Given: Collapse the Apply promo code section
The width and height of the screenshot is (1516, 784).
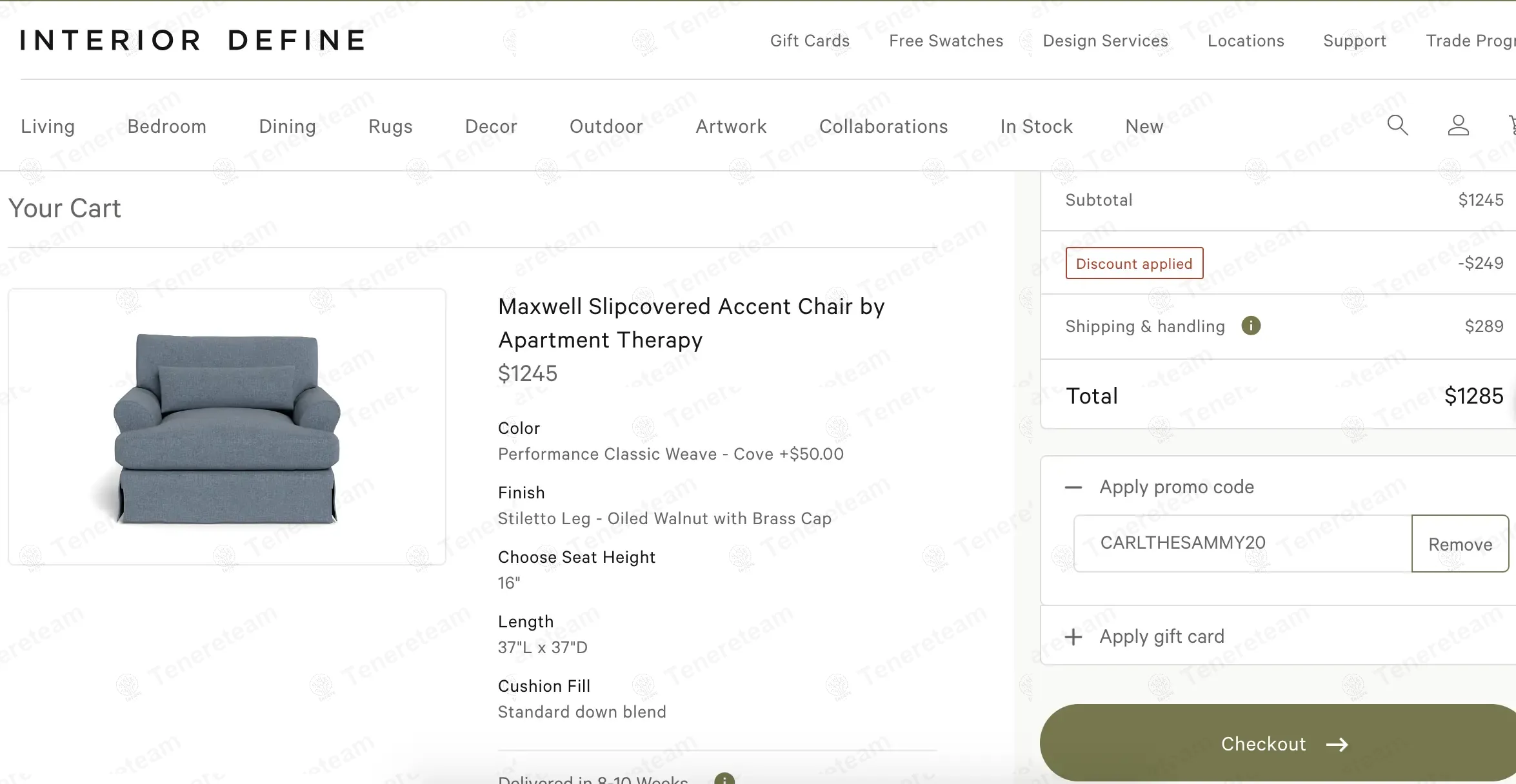Looking at the screenshot, I should coord(1073,487).
